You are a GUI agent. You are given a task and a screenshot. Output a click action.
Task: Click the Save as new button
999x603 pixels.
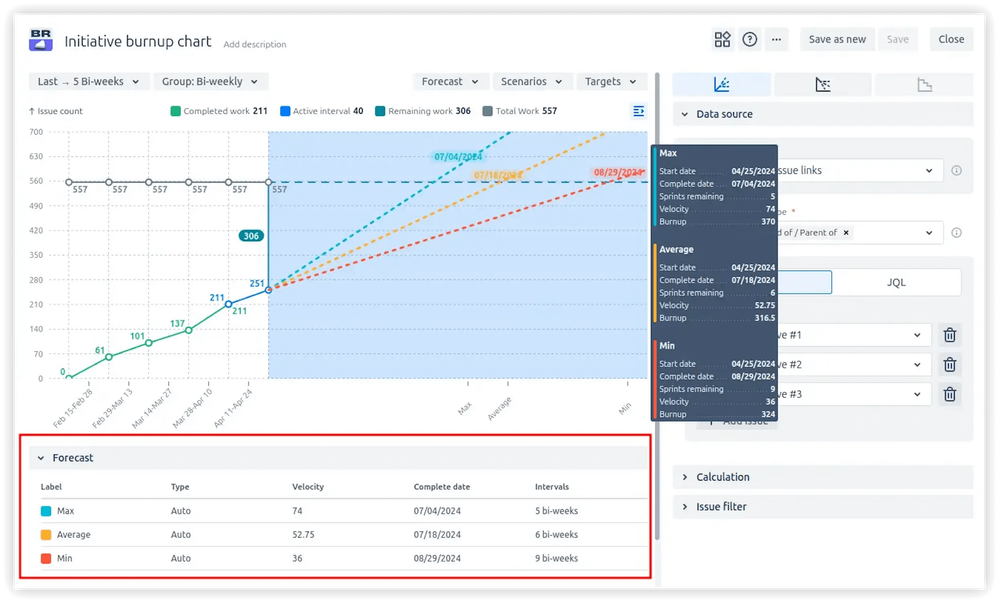point(837,39)
